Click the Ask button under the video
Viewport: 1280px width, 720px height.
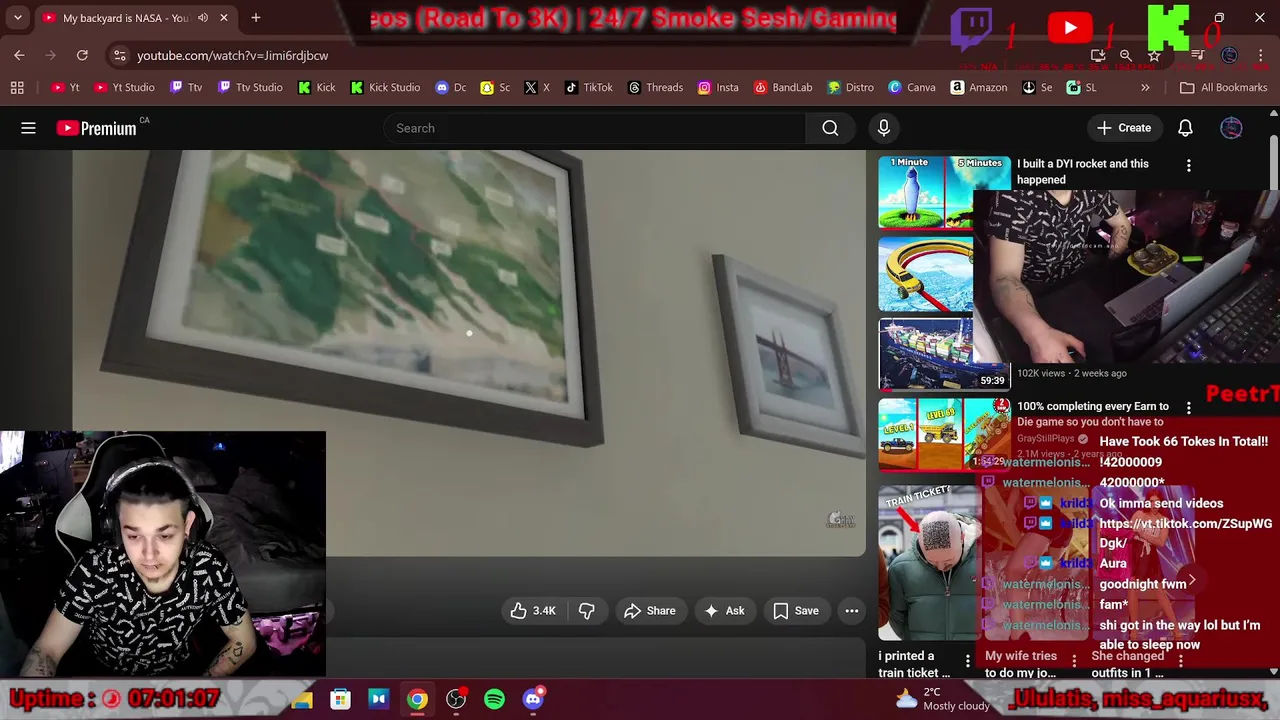click(x=724, y=611)
